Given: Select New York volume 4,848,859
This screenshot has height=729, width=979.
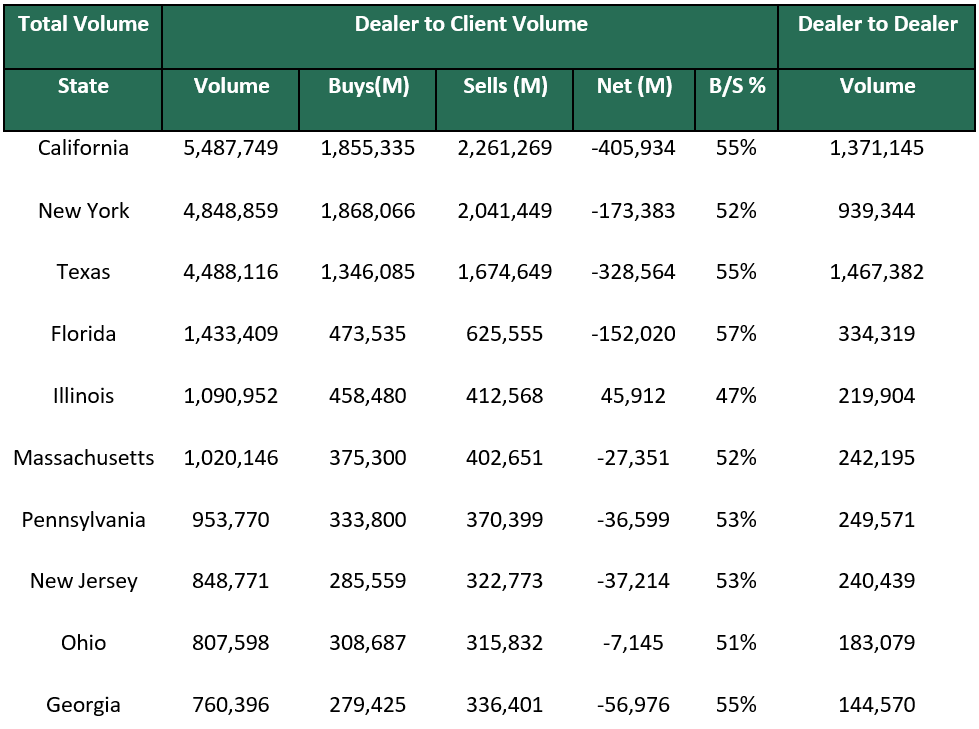Looking at the screenshot, I should click(230, 210).
